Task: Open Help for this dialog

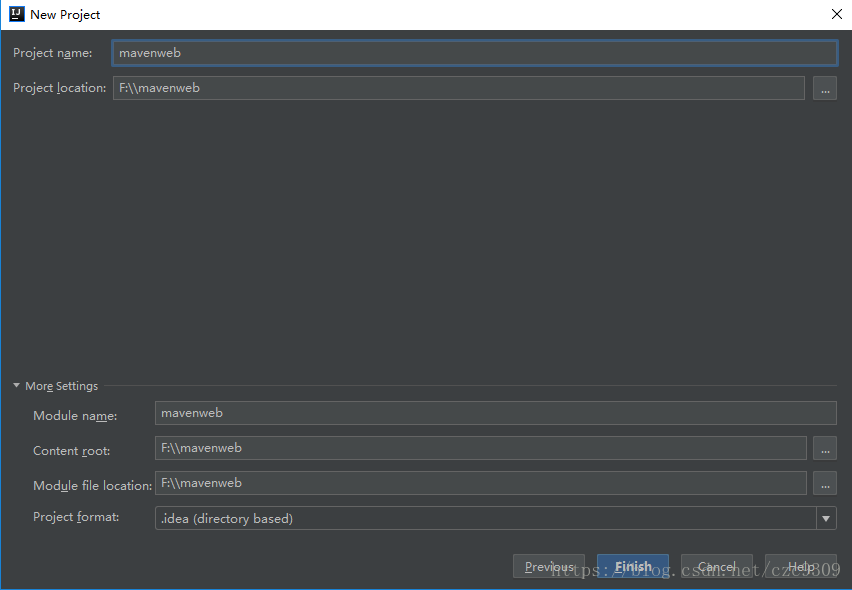Action: click(801, 567)
